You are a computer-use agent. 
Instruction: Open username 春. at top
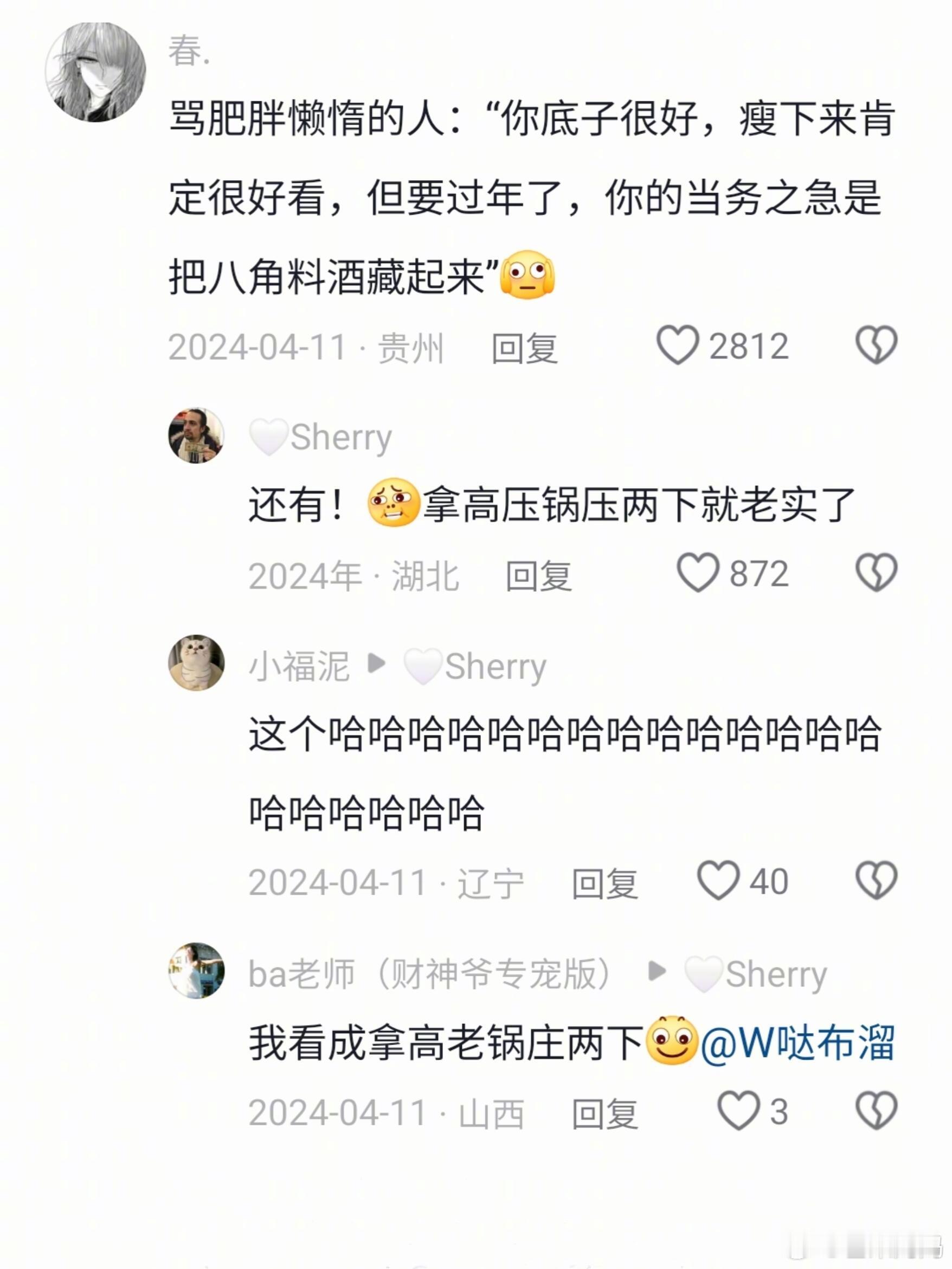pos(189,51)
